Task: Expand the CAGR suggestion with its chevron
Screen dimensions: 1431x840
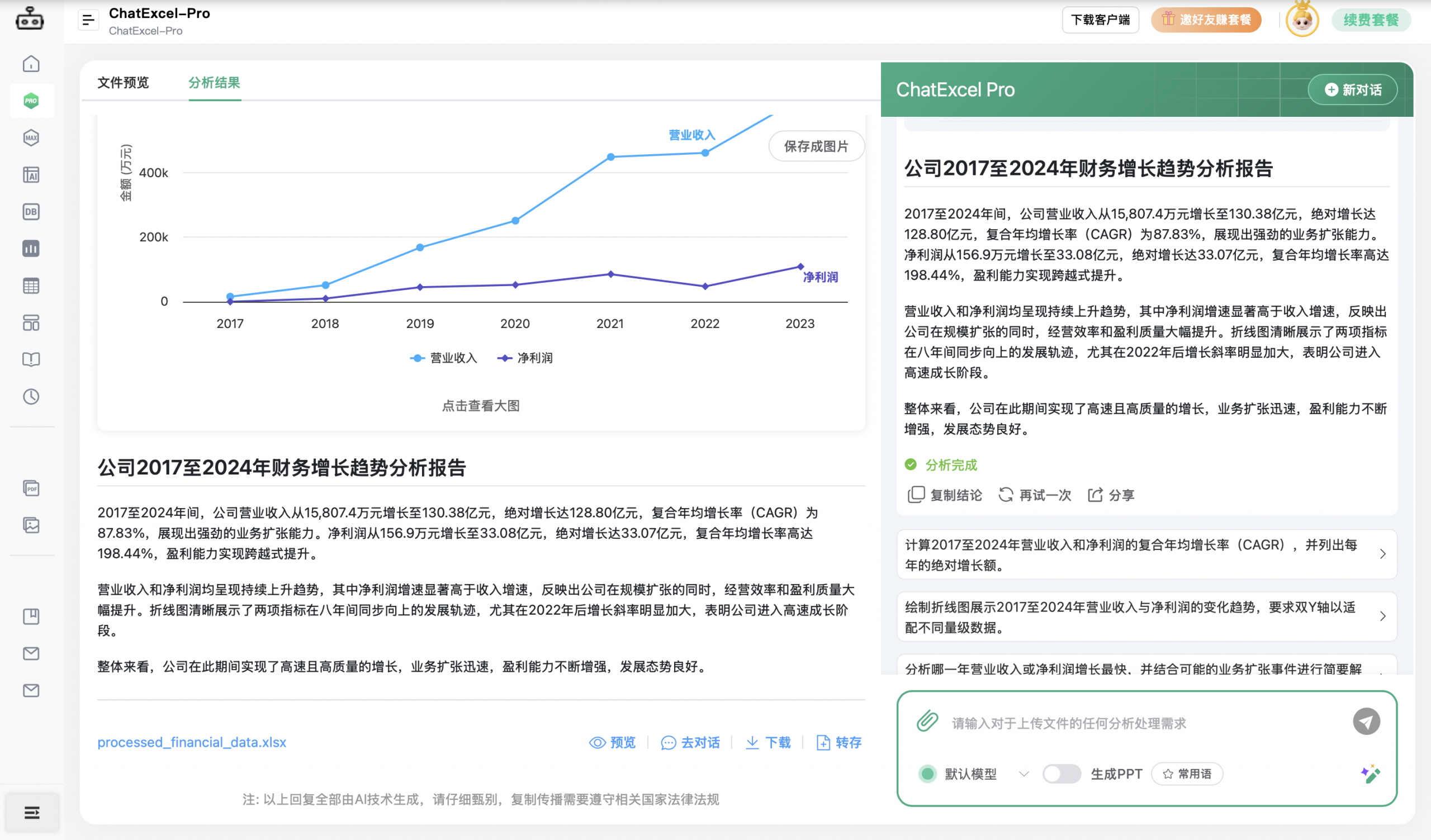Action: (x=1384, y=553)
